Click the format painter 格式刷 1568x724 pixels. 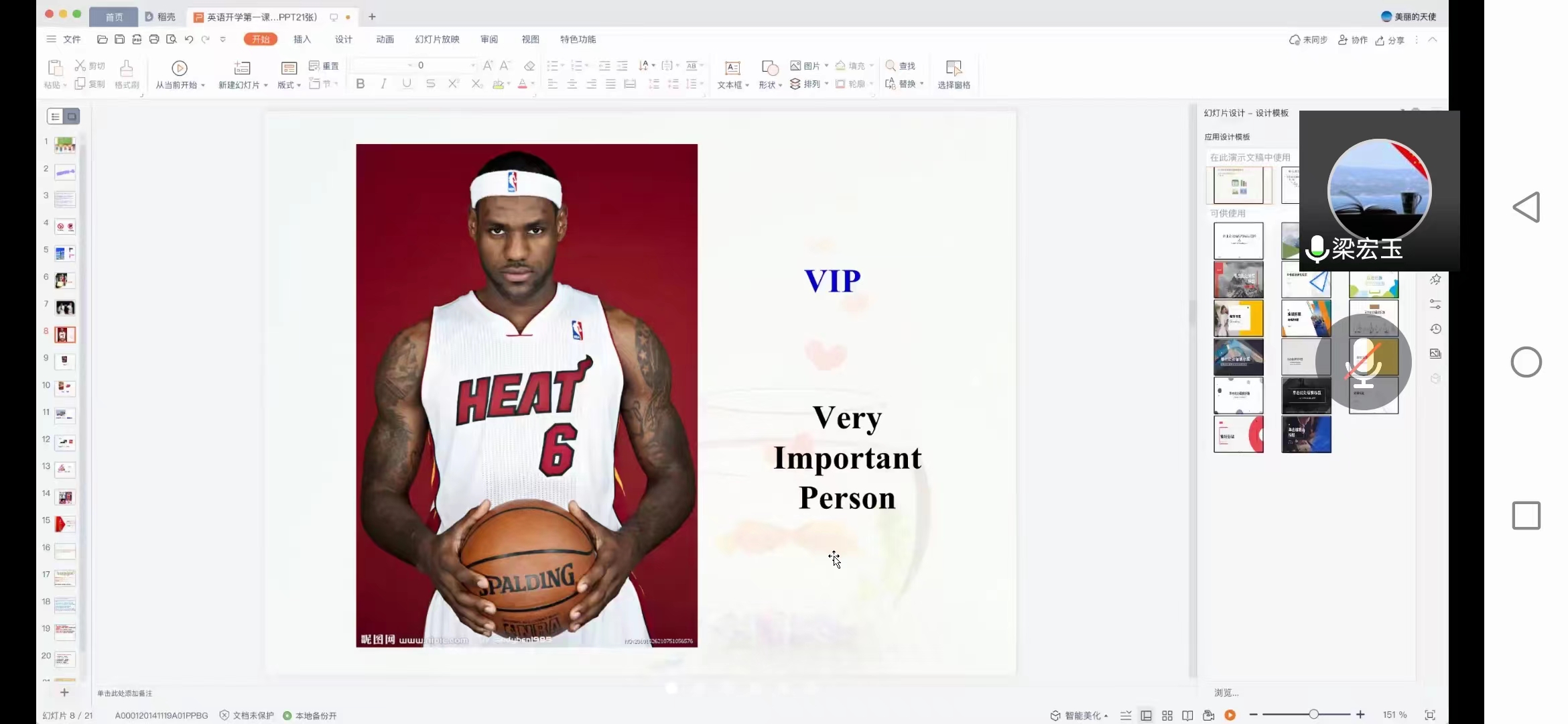tap(127, 74)
